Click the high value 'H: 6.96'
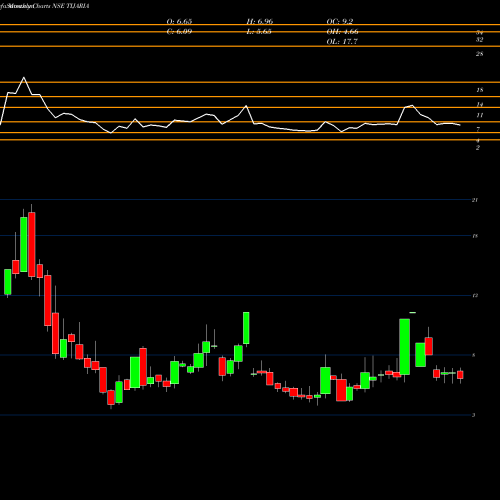 pyautogui.click(x=260, y=21)
